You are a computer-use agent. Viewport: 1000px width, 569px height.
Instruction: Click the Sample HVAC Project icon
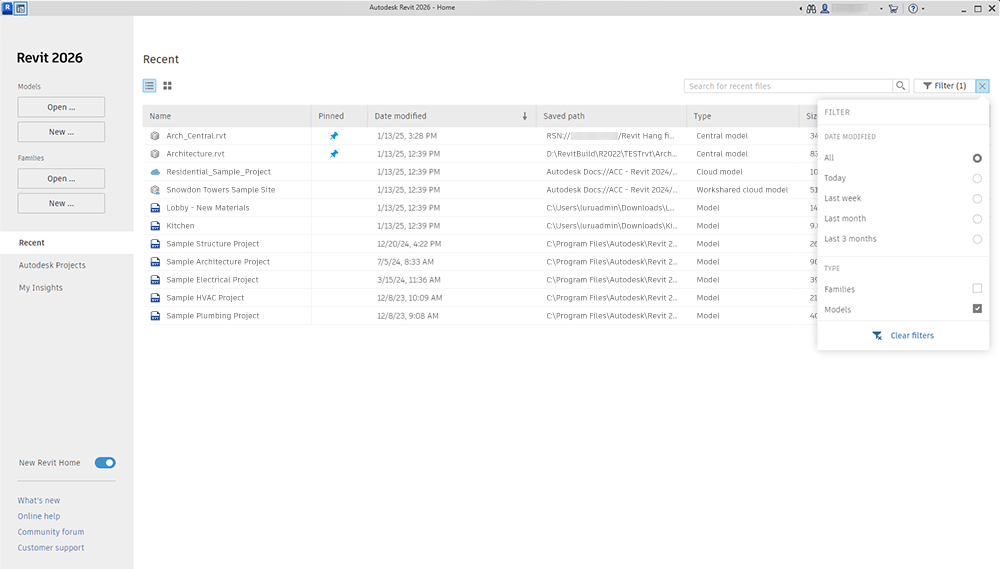pyautogui.click(x=155, y=298)
